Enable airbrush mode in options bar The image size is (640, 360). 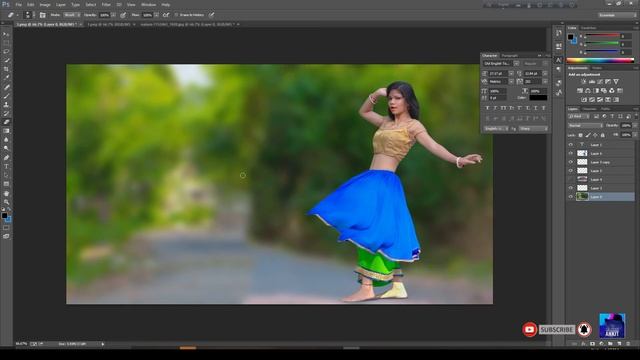(166, 15)
